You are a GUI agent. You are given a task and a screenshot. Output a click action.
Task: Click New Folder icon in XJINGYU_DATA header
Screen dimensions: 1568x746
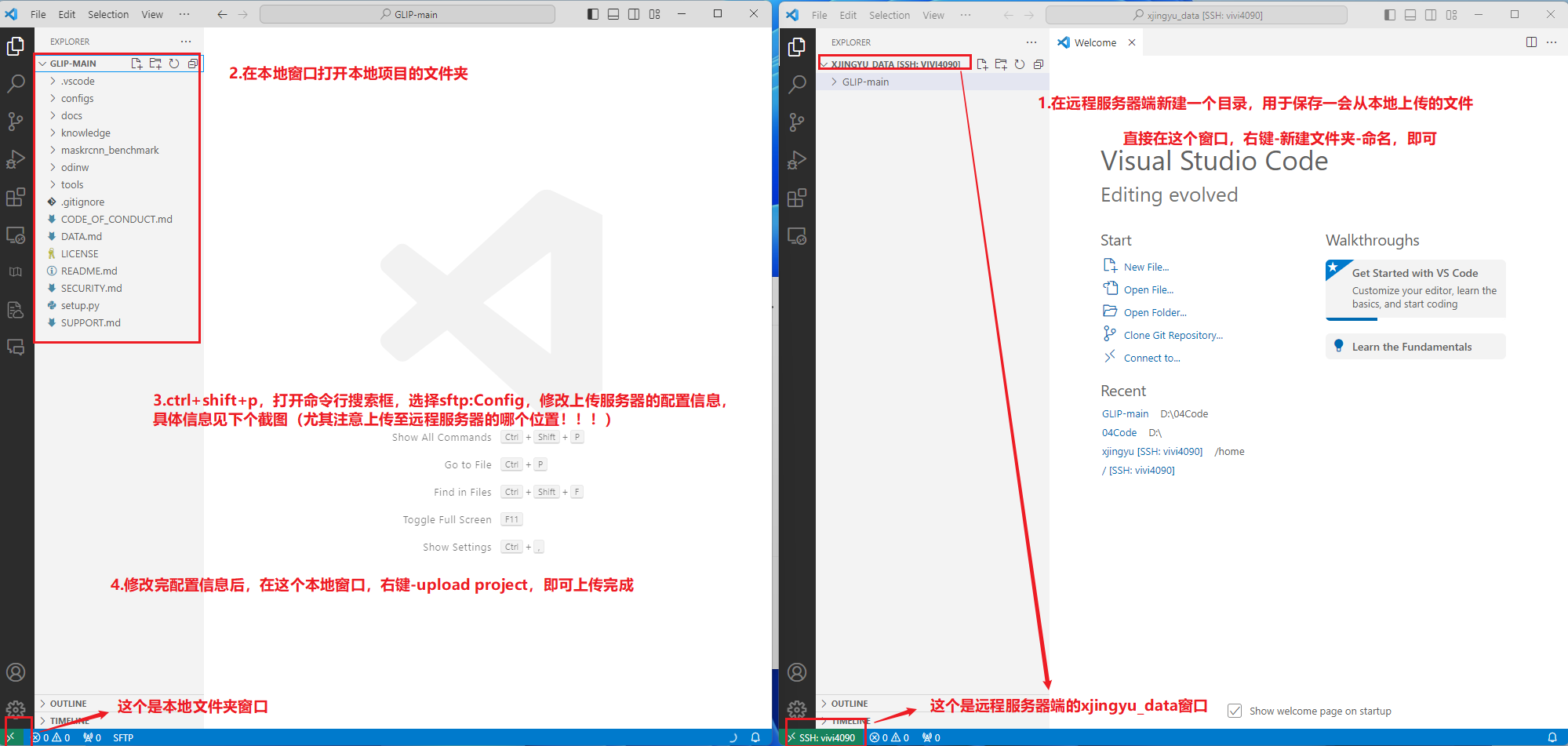pos(1001,64)
